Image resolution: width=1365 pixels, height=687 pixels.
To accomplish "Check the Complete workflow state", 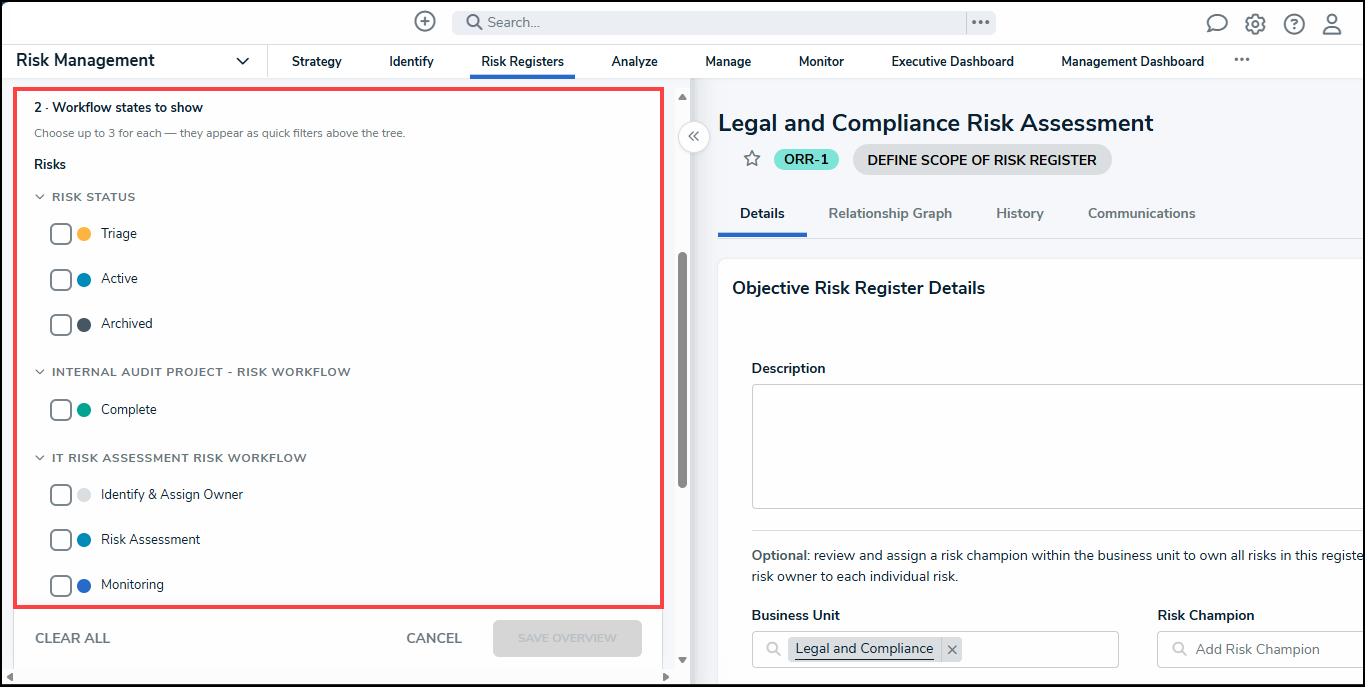I will tap(61, 410).
